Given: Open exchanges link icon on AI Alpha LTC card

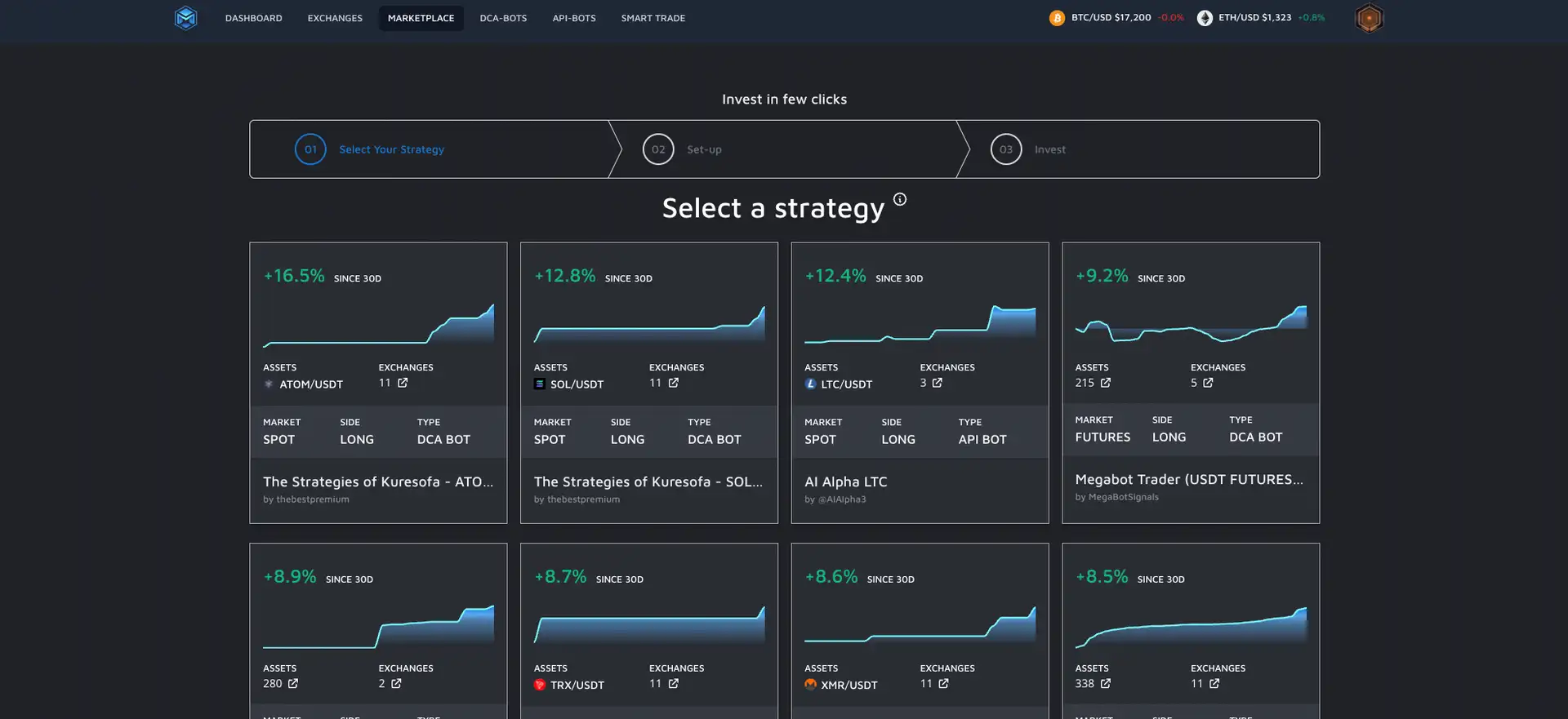Looking at the screenshot, I should tap(938, 383).
